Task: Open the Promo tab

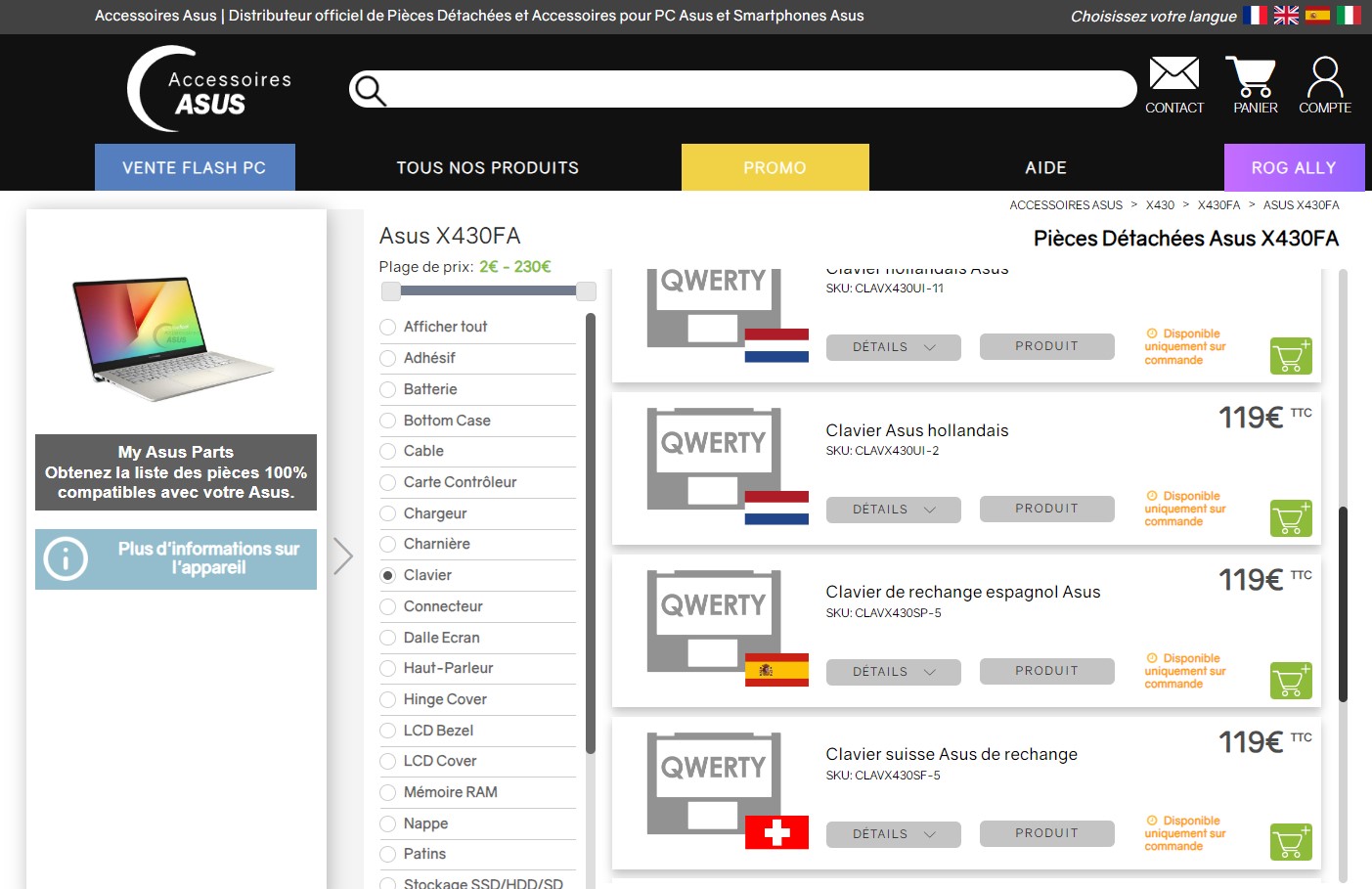Action: 775,167
